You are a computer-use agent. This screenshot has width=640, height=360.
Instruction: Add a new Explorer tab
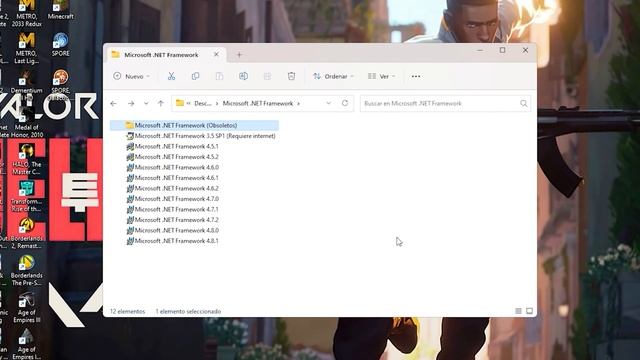240,55
